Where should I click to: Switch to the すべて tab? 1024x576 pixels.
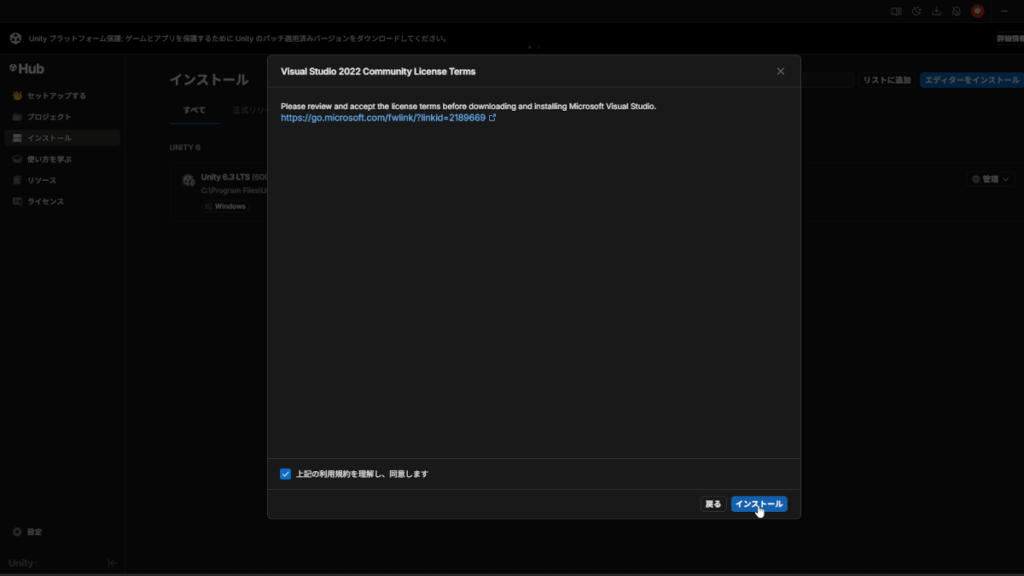[194, 109]
